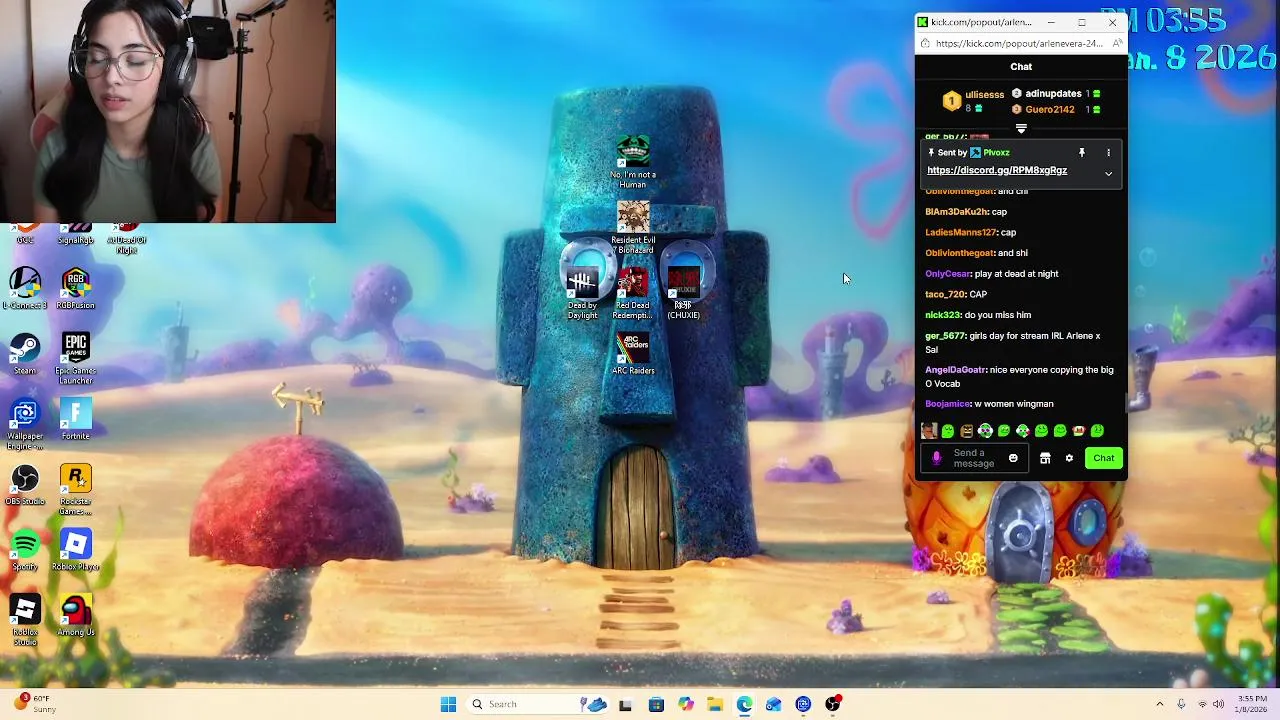Toggle Read Aloud icon in address bar
This screenshot has height=720, width=1280.
(x=1117, y=44)
